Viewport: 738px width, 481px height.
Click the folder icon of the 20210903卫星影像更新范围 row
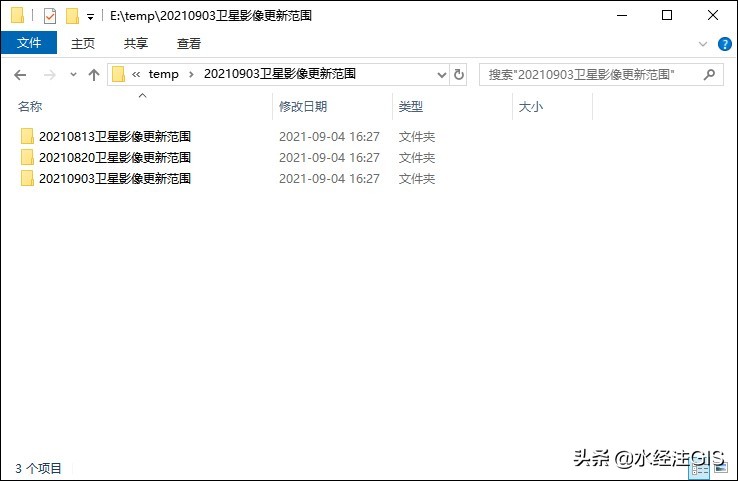tap(27, 178)
